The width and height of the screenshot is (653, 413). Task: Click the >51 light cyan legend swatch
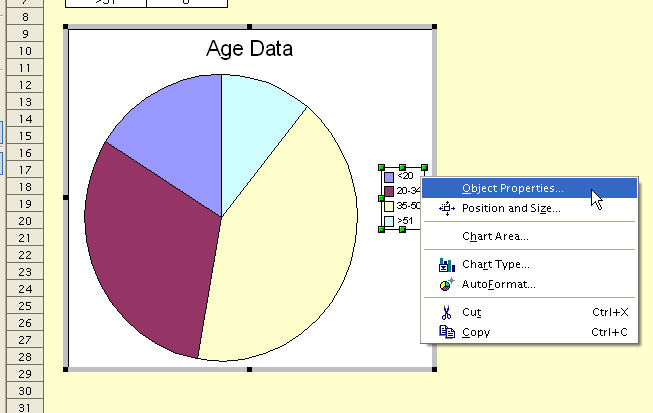(x=389, y=221)
